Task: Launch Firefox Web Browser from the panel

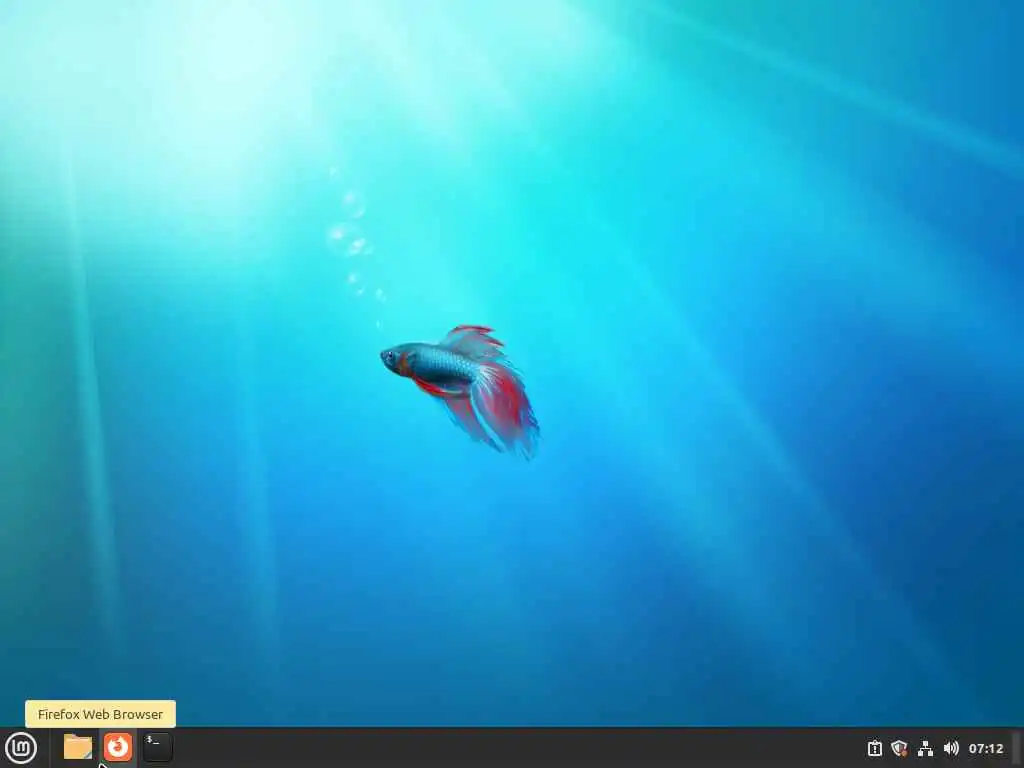Action: point(118,747)
